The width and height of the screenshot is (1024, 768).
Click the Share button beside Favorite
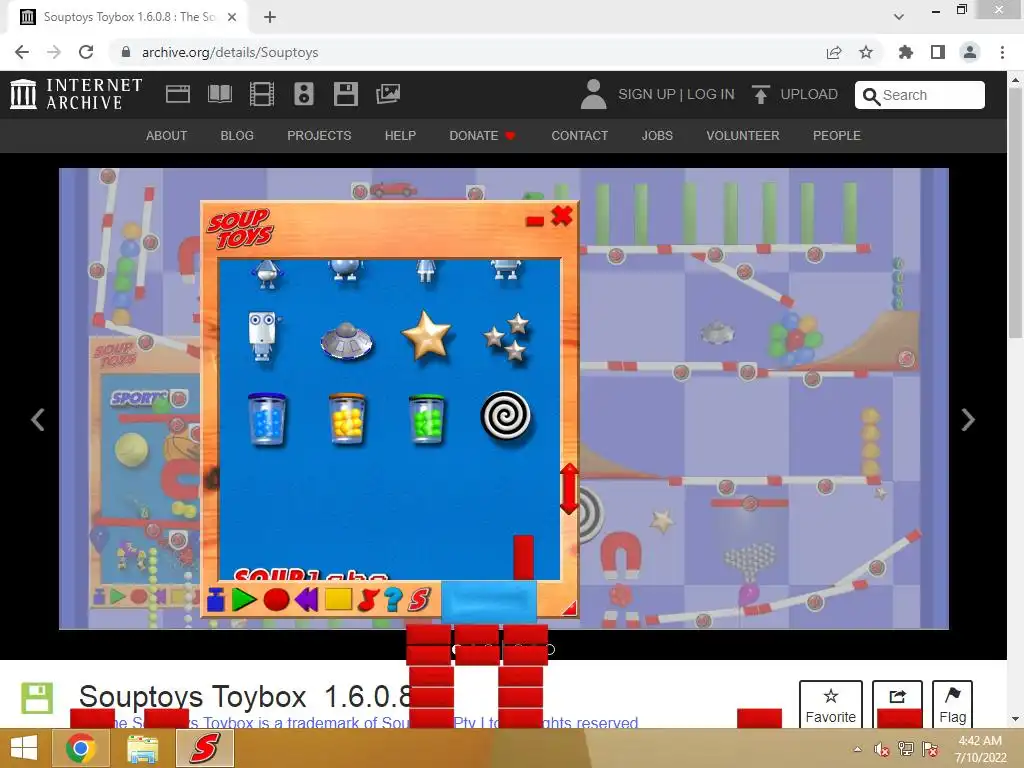(x=897, y=704)
